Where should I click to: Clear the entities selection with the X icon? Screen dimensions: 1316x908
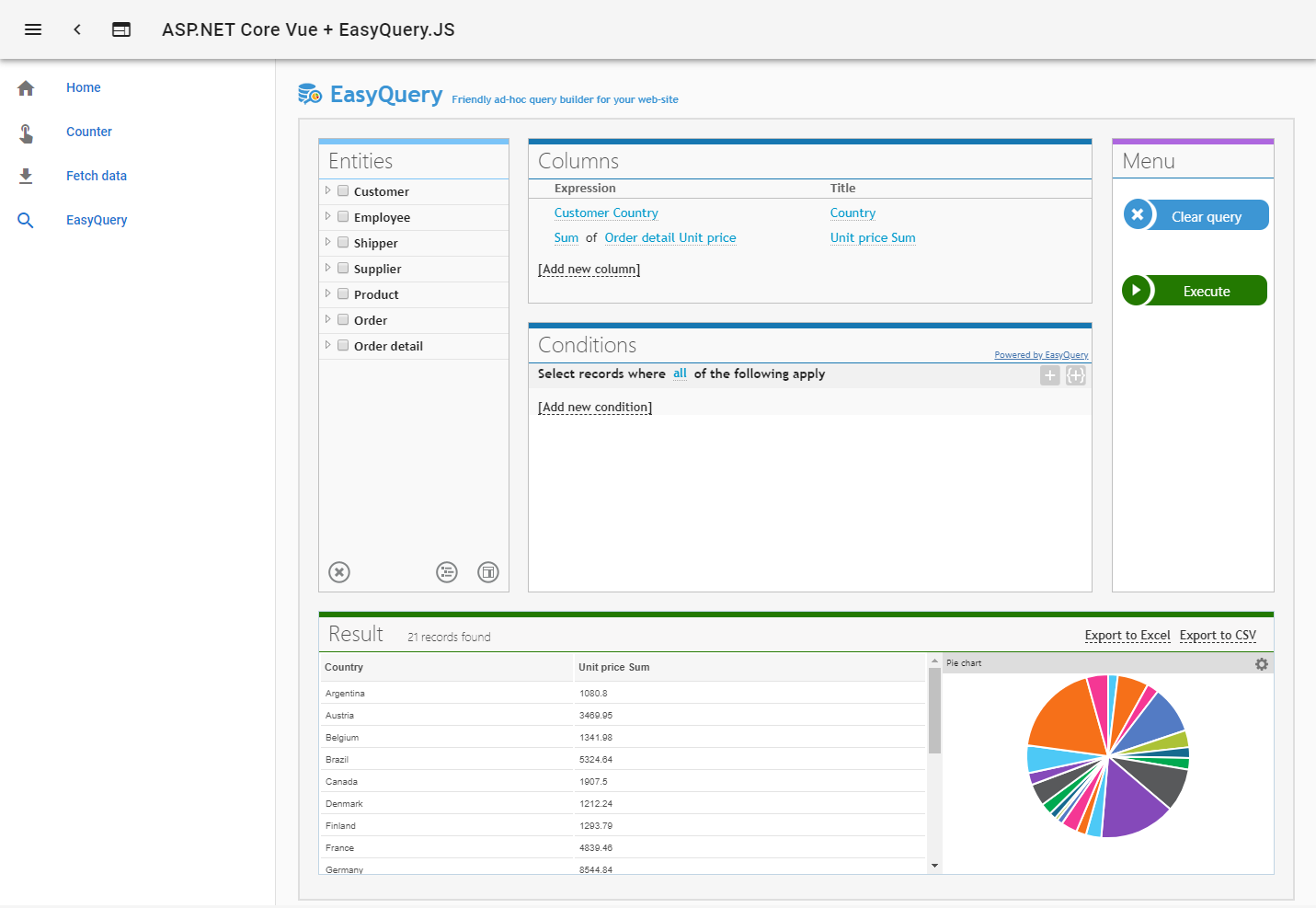coord(338,571)
